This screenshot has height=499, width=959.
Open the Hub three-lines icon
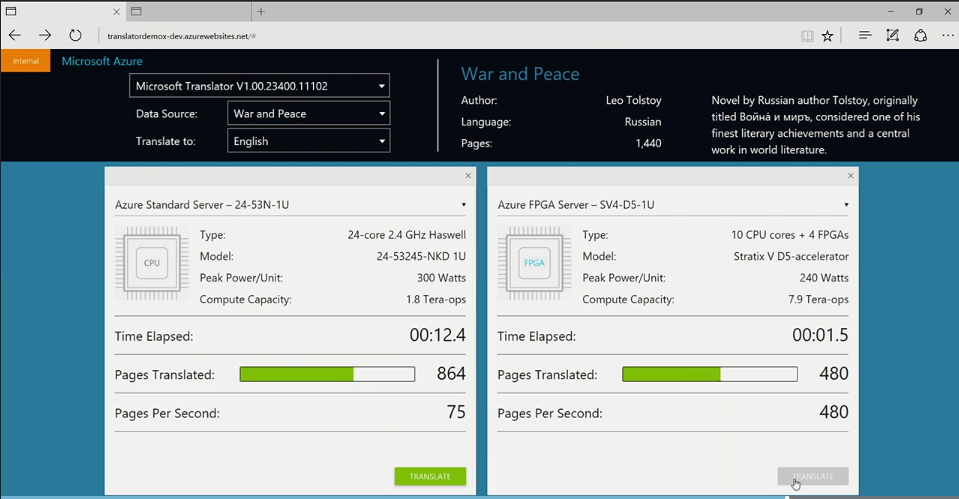click(865, 35)
